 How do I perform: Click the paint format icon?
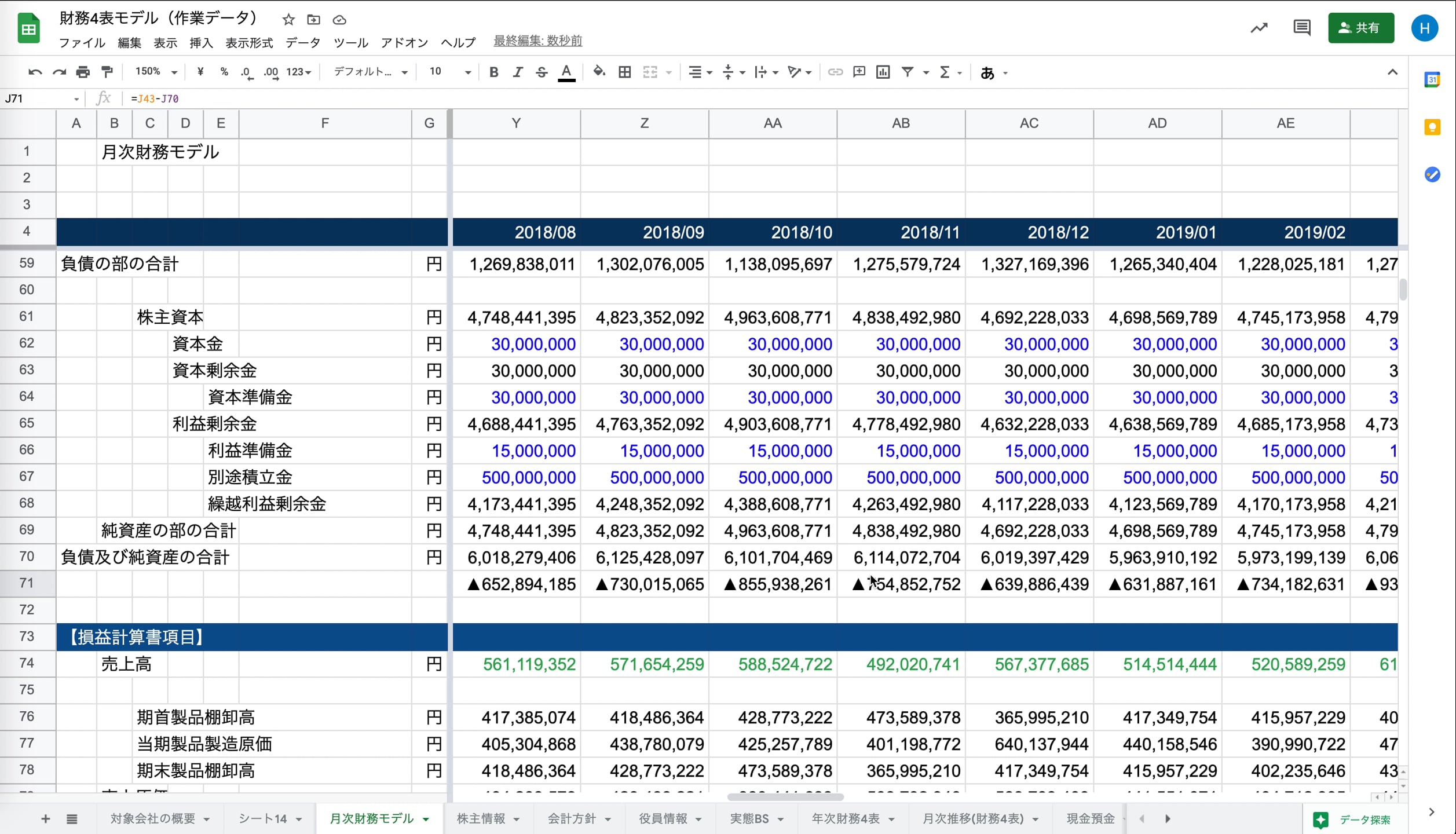tap(107, 72)
